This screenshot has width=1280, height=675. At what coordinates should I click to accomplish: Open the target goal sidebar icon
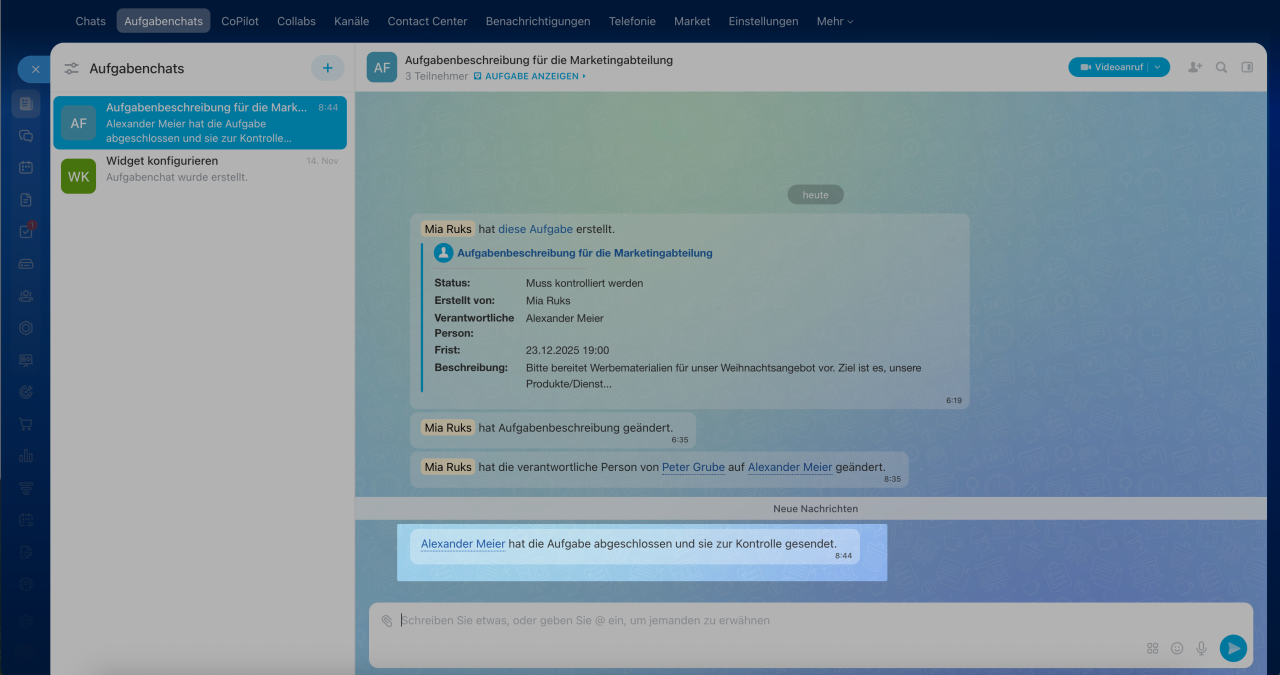tap(26, 391)
